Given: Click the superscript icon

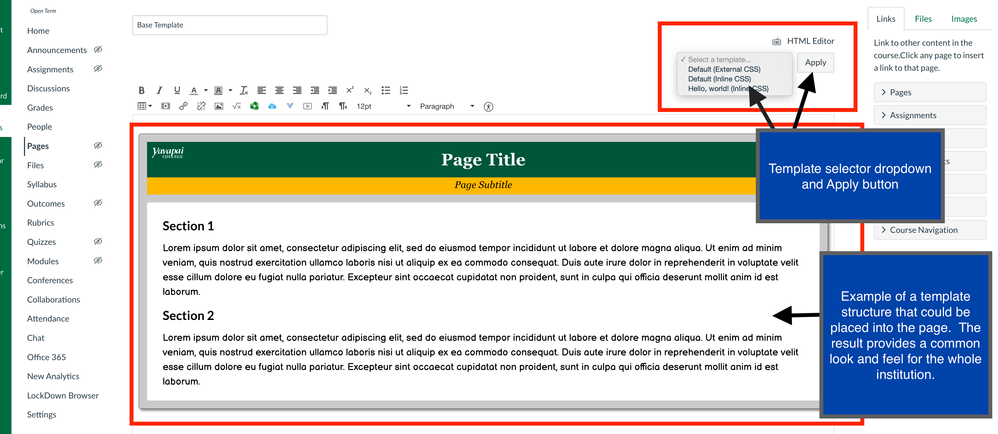Looking at the screenshot, I should click(350, 90).
